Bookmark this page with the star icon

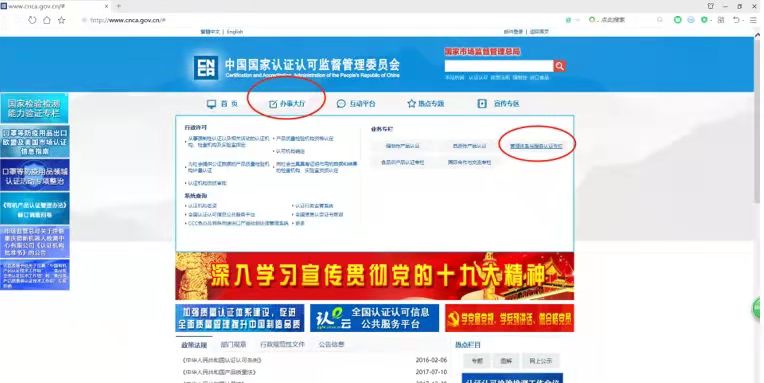pyautogui.click(x=61, y=20)
